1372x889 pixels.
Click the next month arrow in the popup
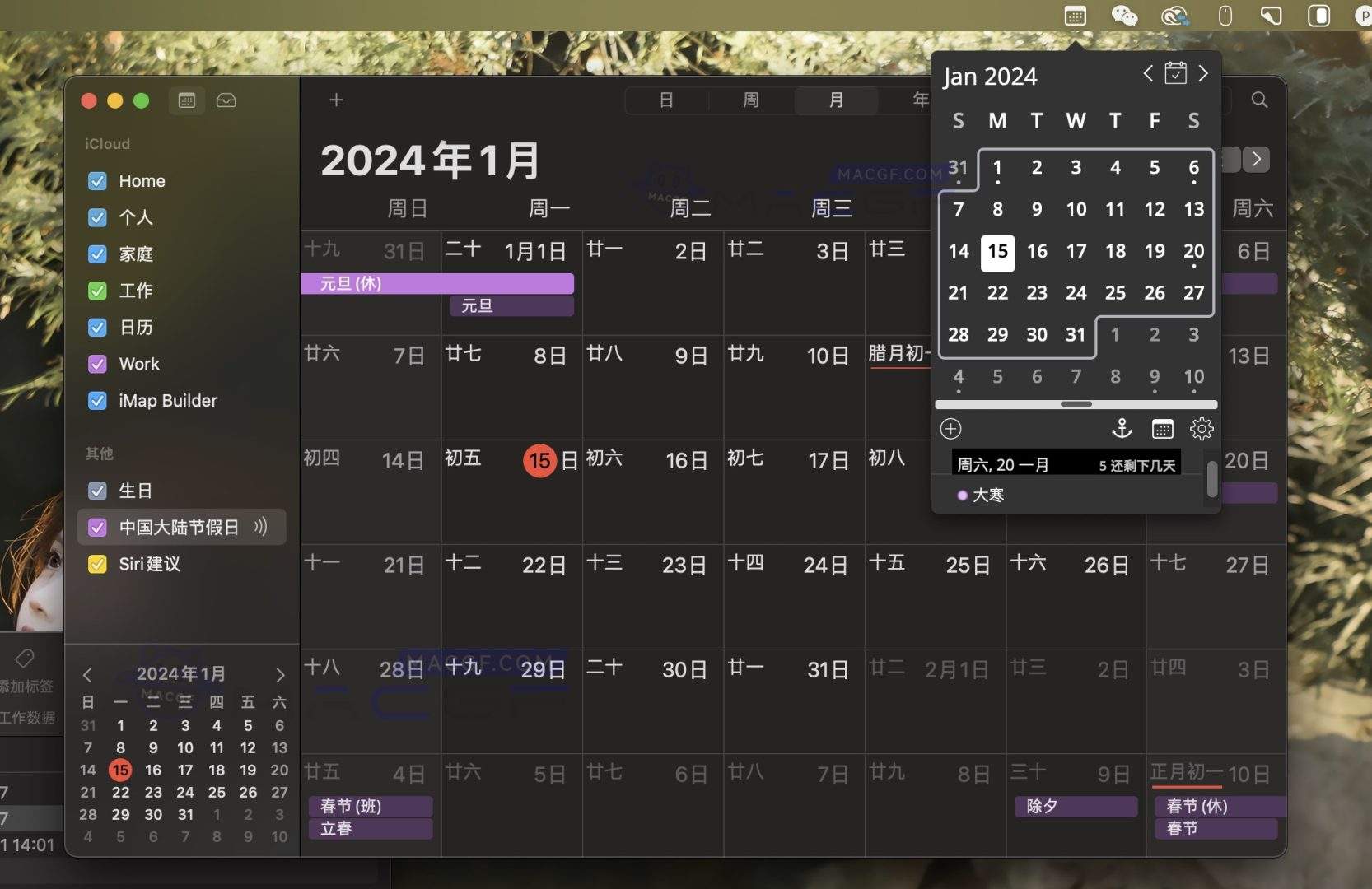(1204, 73)
